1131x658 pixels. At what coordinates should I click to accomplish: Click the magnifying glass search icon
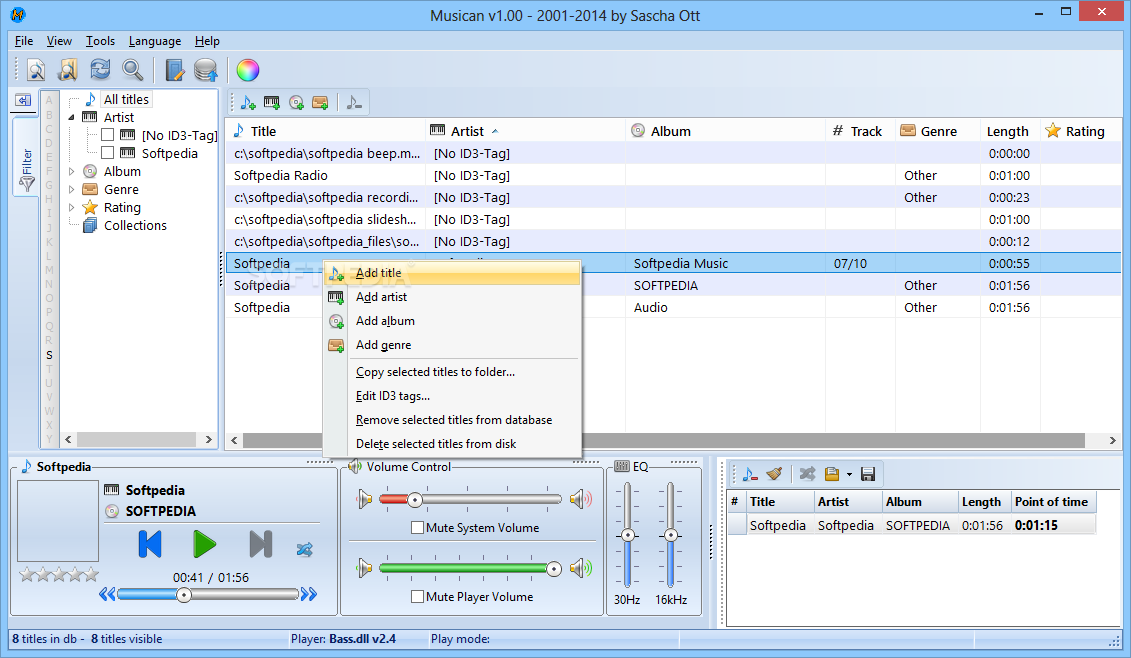[133, 70]
